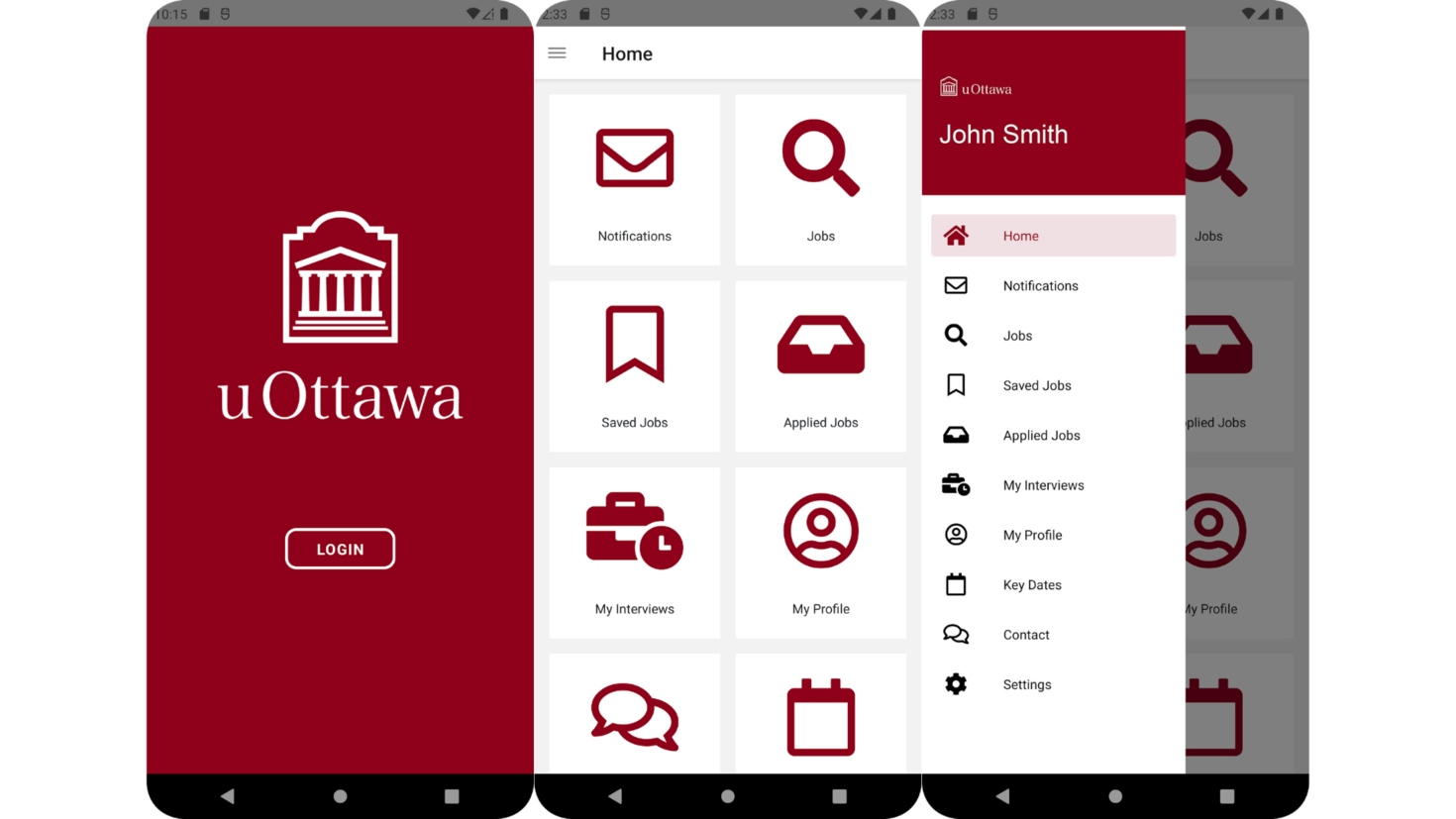Select Saved Jobs in the drawer
This screenshot has width=1456, height=819.
click(1036, 385)
